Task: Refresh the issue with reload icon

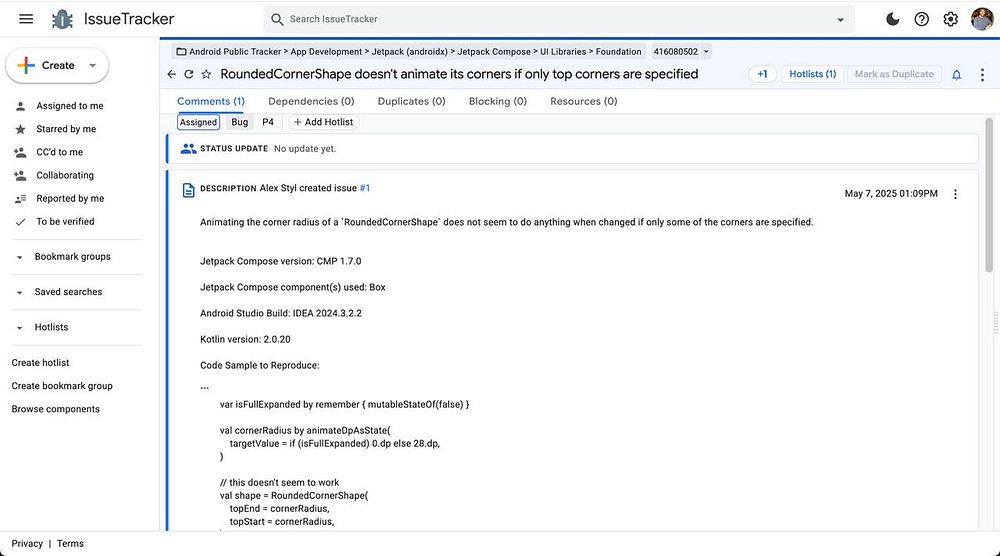Action: pos(189,74)
